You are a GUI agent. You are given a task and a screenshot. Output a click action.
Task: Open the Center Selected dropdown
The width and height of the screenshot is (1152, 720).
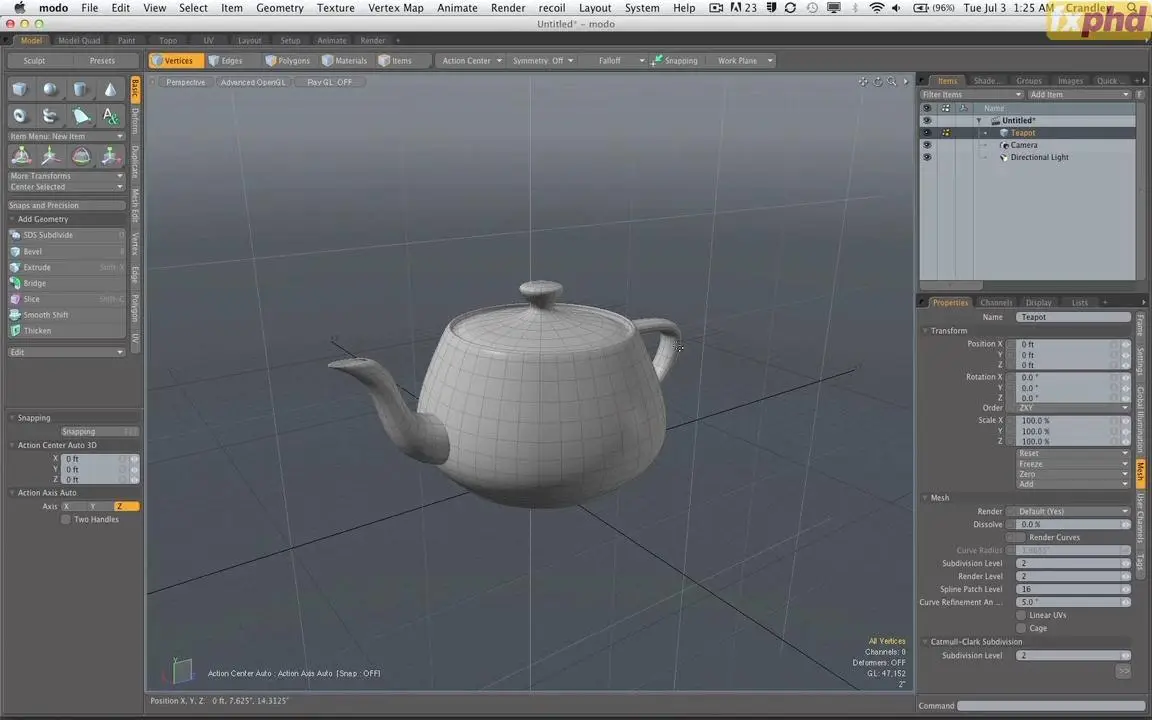pos(67,187)
